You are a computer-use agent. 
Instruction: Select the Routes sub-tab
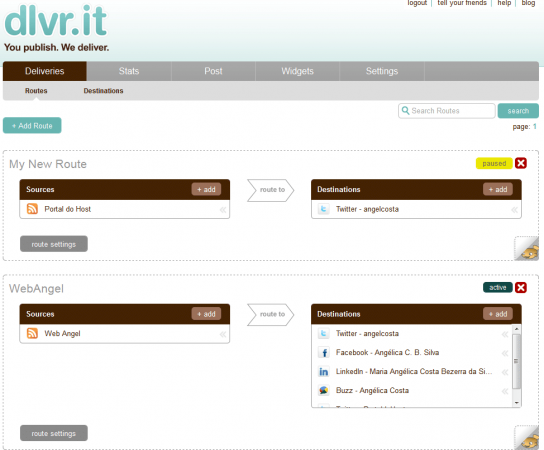tap(36, 91)
